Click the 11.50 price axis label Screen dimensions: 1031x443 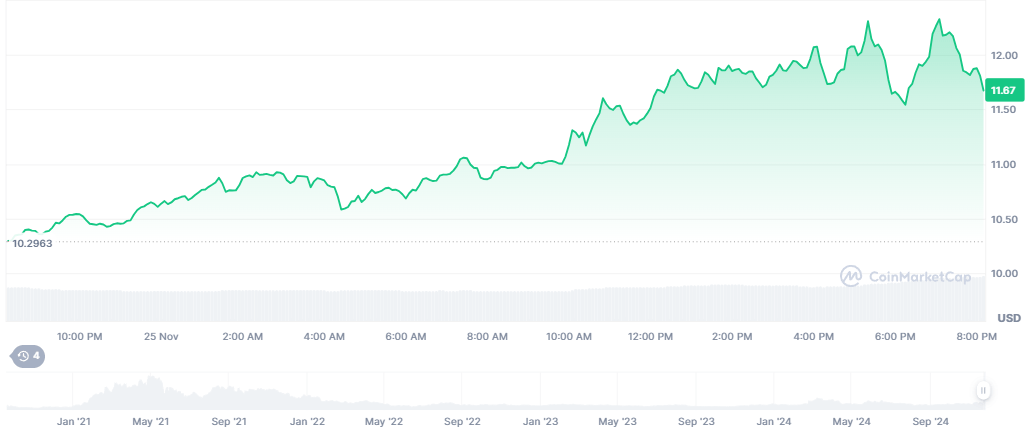point(1003,110)
